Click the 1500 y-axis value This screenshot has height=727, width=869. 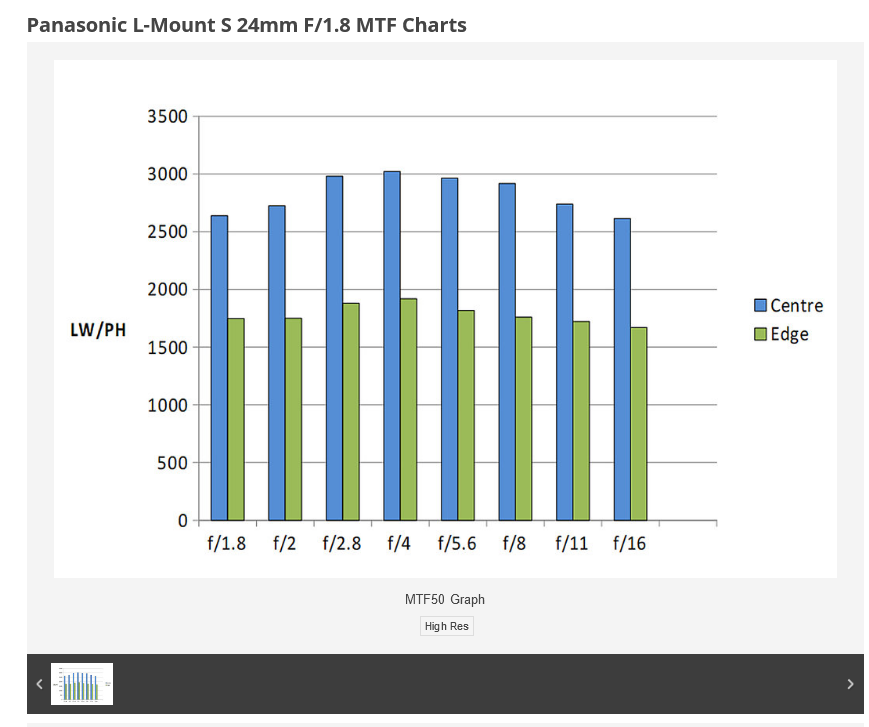[x=167, y=347]
